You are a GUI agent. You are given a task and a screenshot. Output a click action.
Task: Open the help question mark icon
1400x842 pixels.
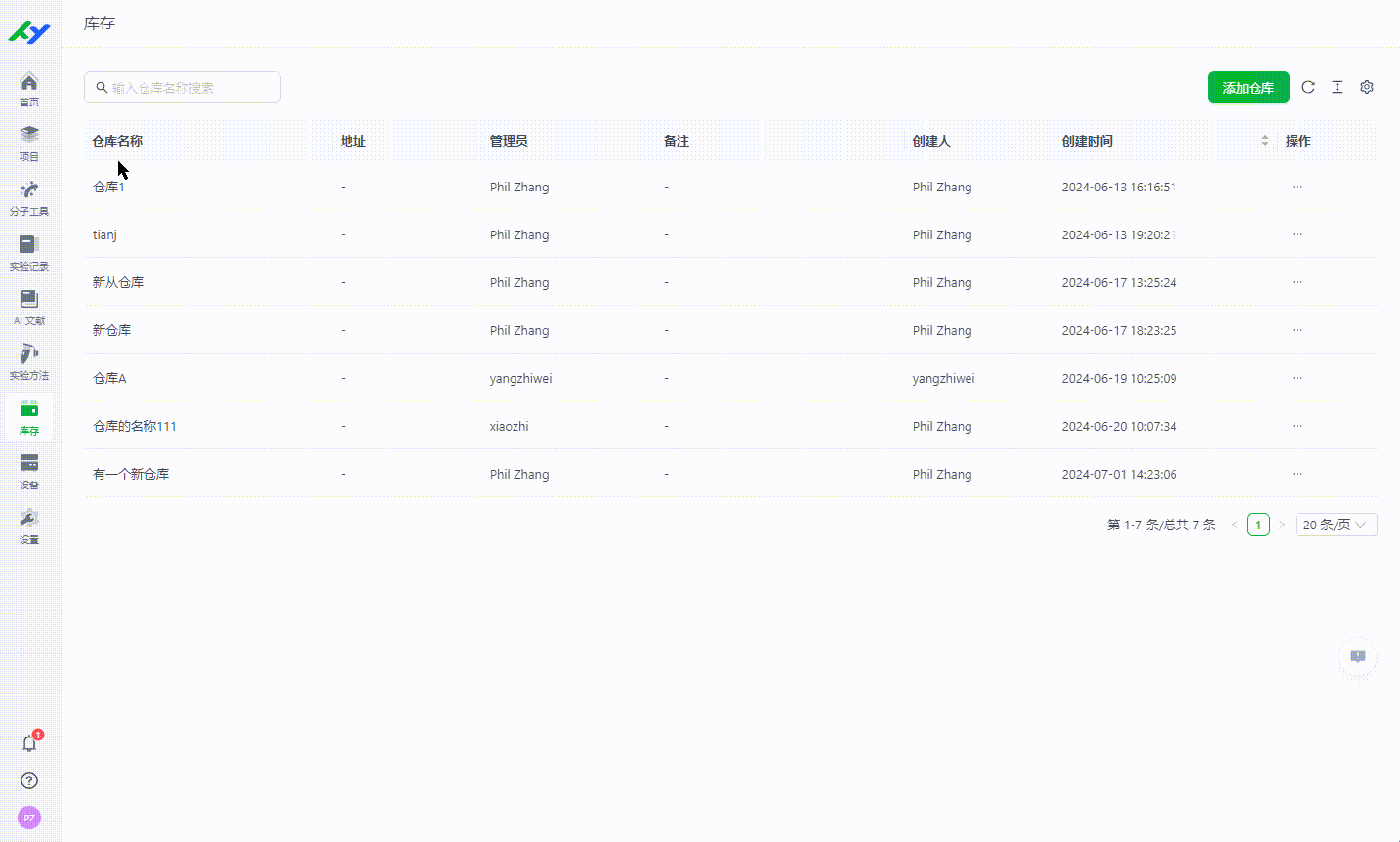pyautogui.click(x=29, y=780)
